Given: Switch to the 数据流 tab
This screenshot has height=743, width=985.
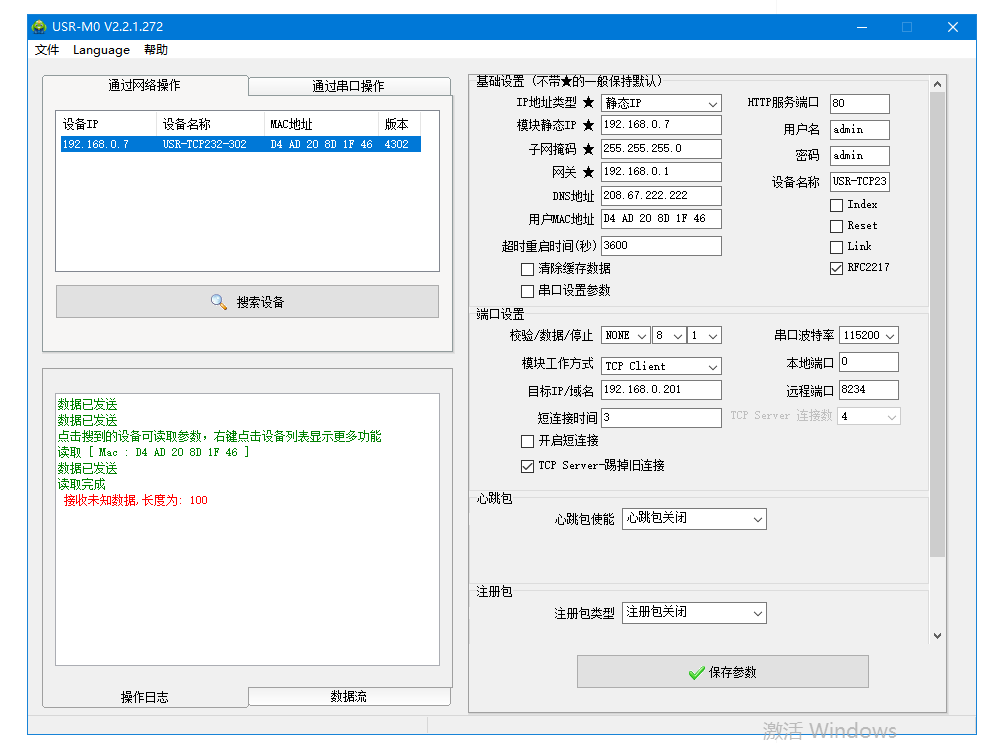Looking at the screenshot, I should coord(348,696).
